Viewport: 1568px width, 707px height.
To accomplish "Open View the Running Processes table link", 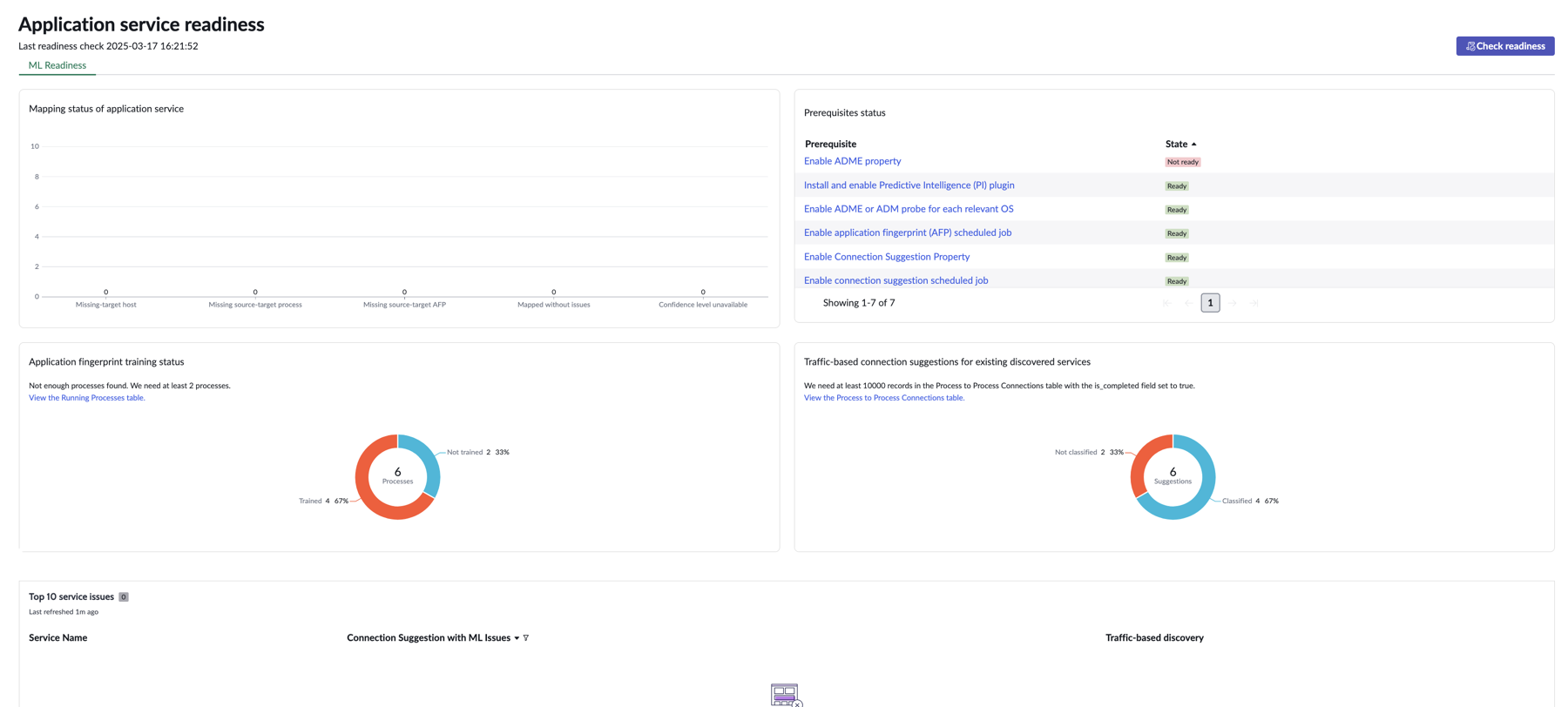I will pos(86,398).
